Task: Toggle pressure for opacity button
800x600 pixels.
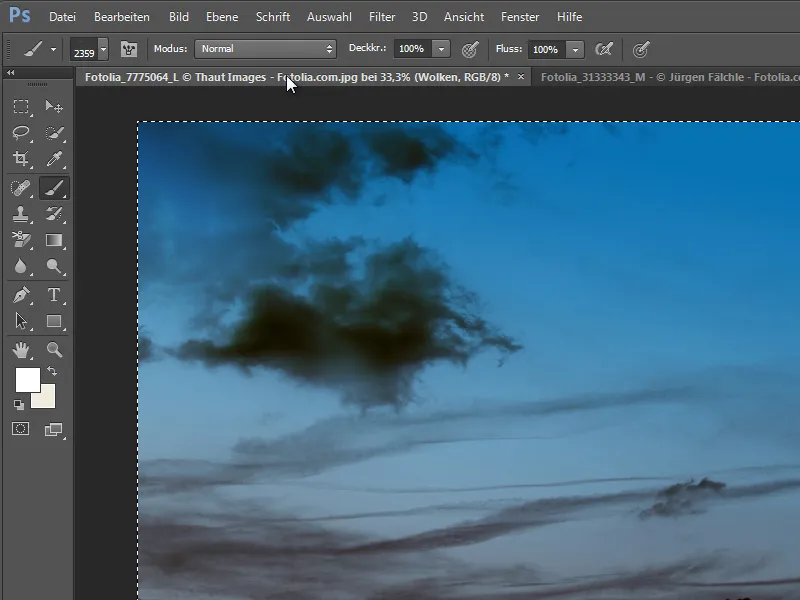Action: click(x=470, y=49)
